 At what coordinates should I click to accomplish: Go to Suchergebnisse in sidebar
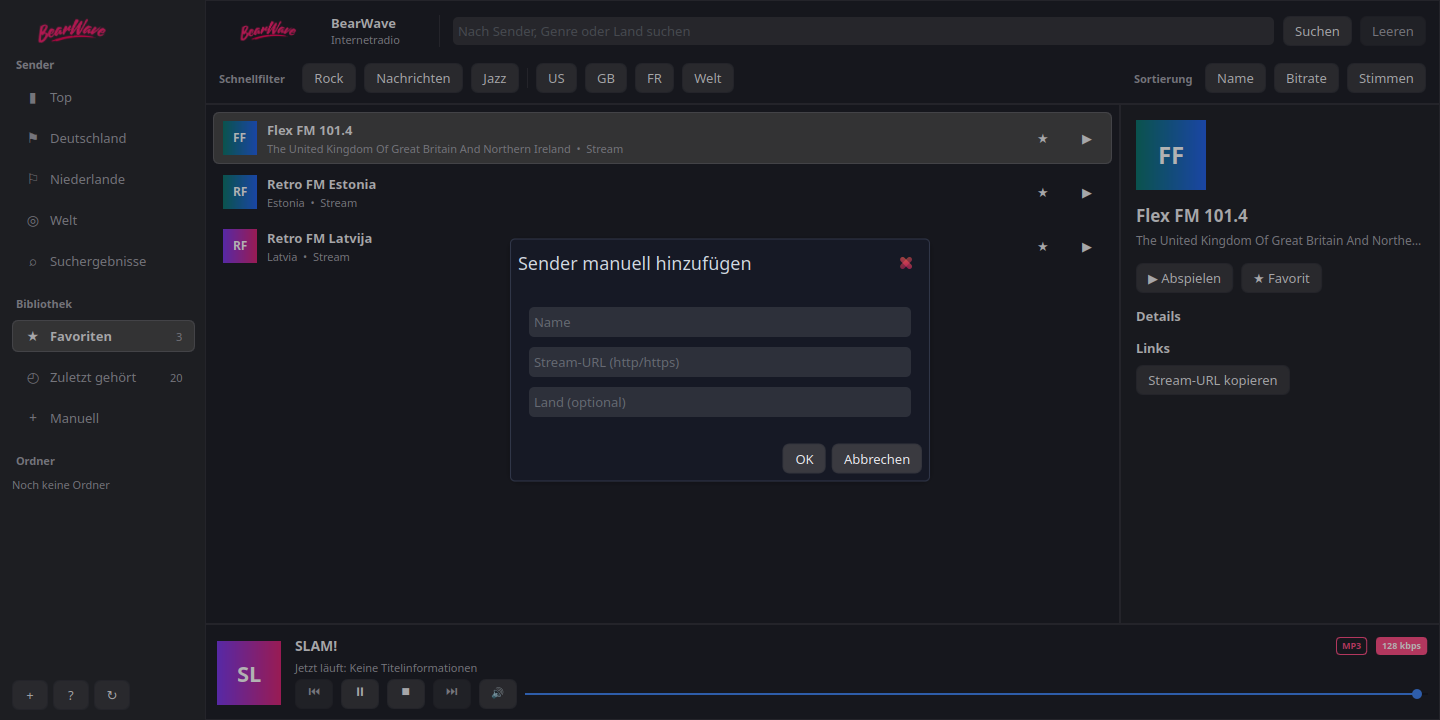pyautogui.click(x=103, y=262)
